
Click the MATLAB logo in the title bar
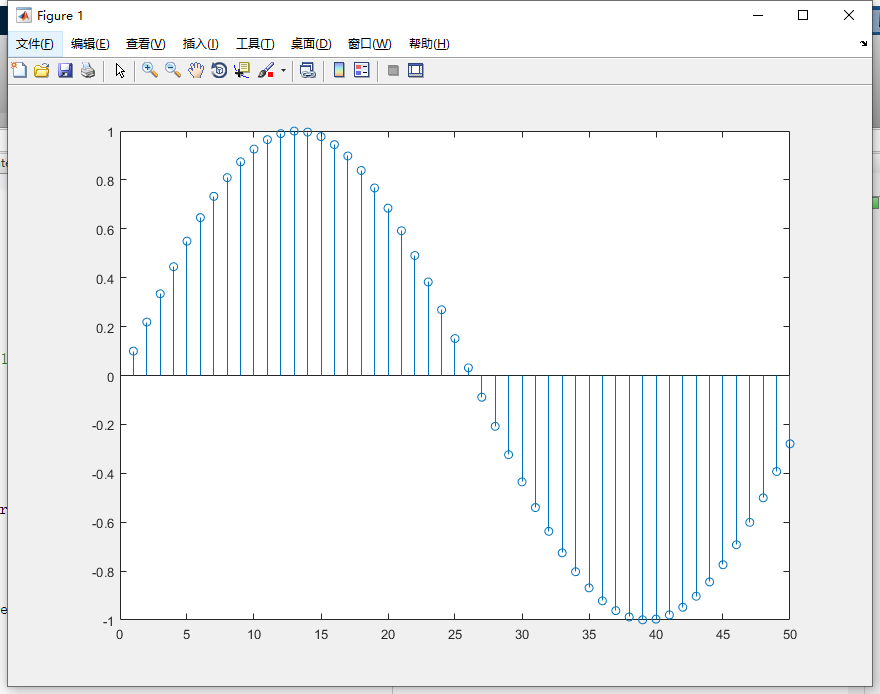tap(24, 15)
